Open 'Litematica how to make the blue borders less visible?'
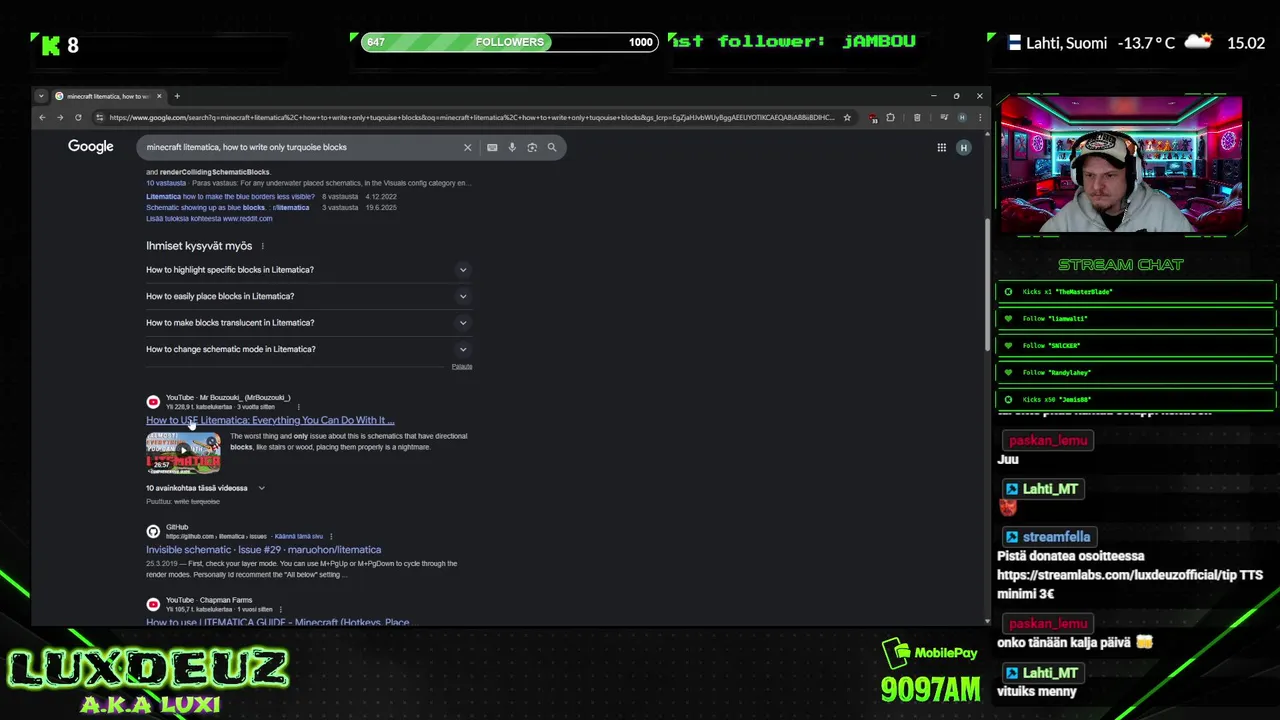1280x720 pixels. coord(230,196)
